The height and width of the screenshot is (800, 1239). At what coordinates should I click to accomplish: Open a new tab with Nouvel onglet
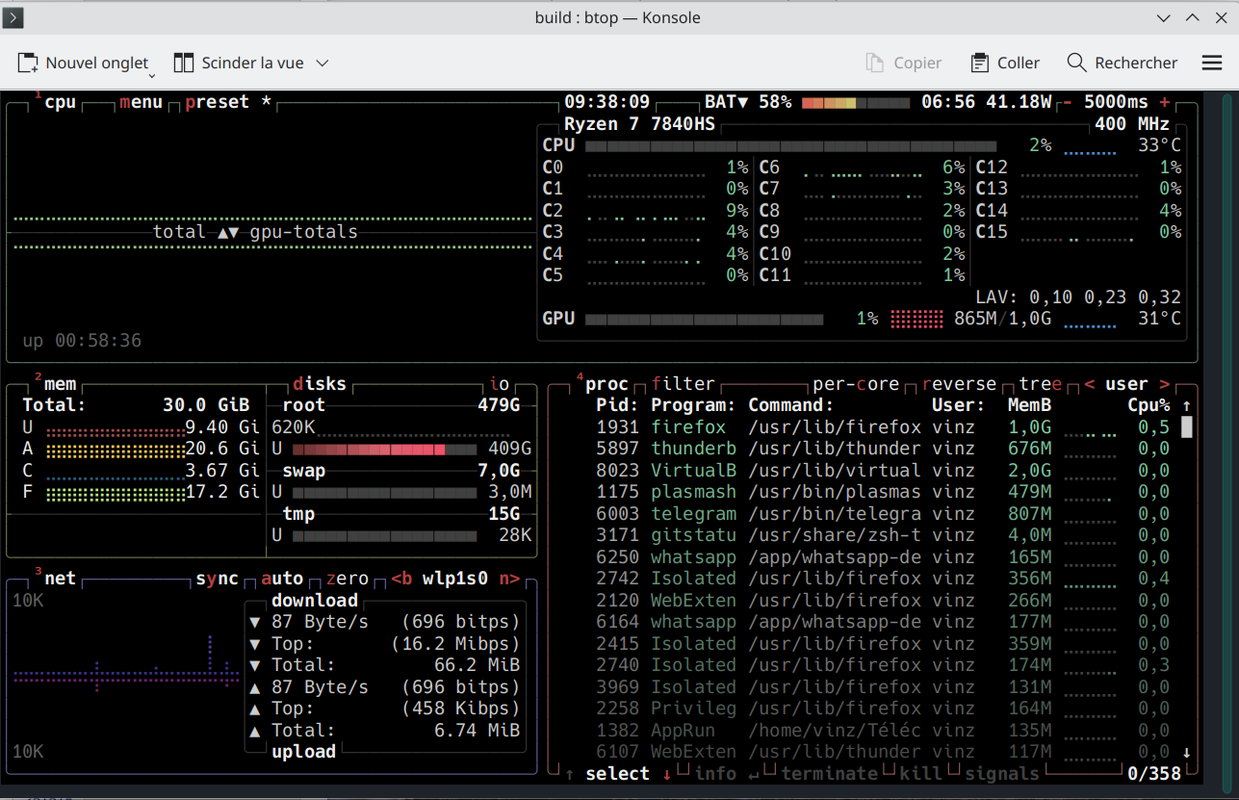pos(83,63)
